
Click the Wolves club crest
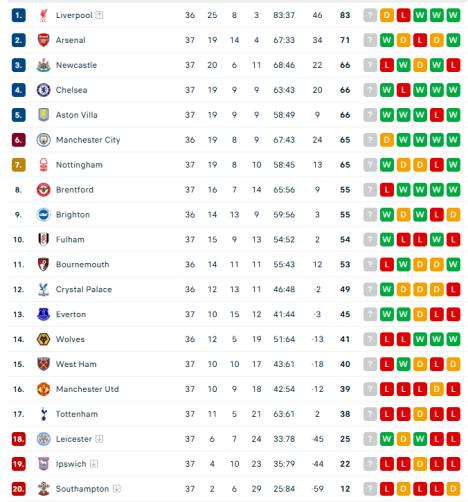pyautogui.click(x=43, y=339)
